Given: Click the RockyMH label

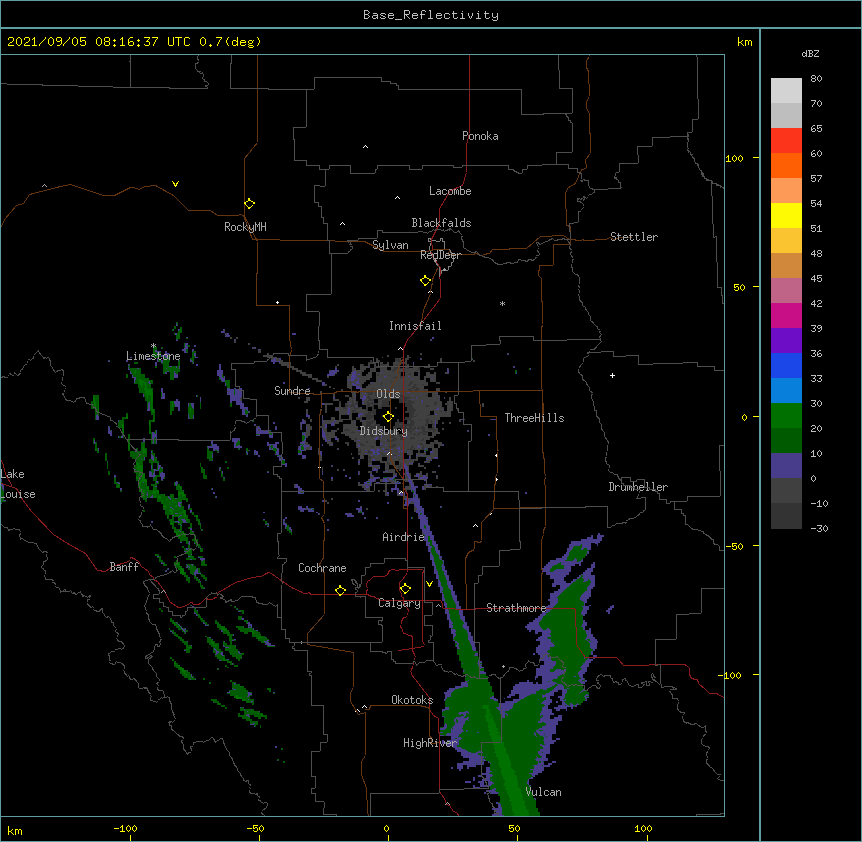Looking at the screenshot, I should (245, 227).
